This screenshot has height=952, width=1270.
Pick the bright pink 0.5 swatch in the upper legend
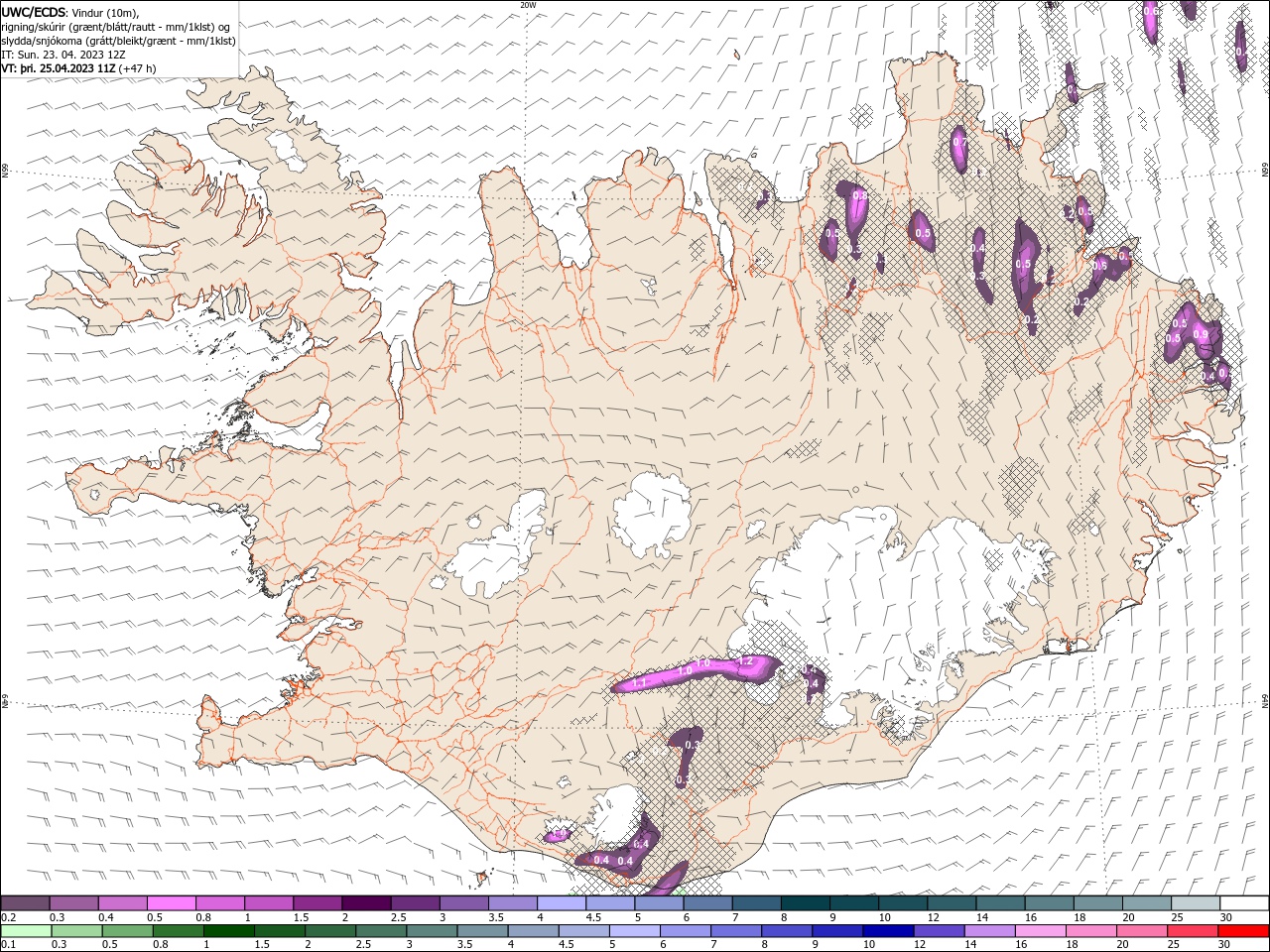[x=171, y=903]
